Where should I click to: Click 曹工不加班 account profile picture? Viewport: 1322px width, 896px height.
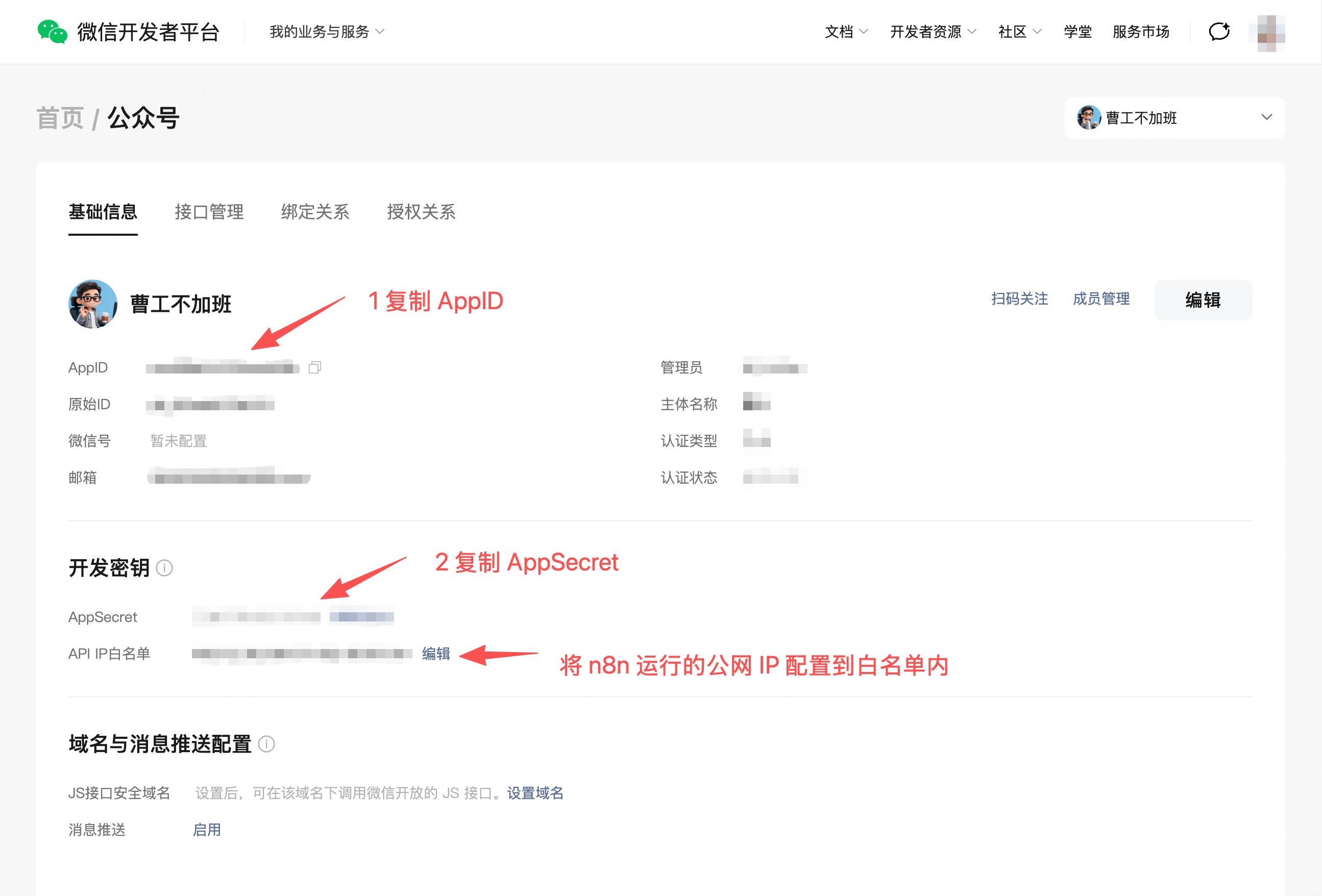point(93,304)
